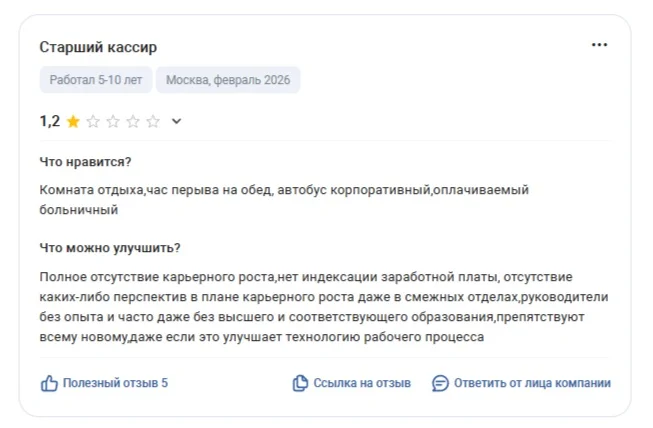Click the Что можно улучшить? heading
The height and width of the screenshot is (428, 653).
click(110, 248)
